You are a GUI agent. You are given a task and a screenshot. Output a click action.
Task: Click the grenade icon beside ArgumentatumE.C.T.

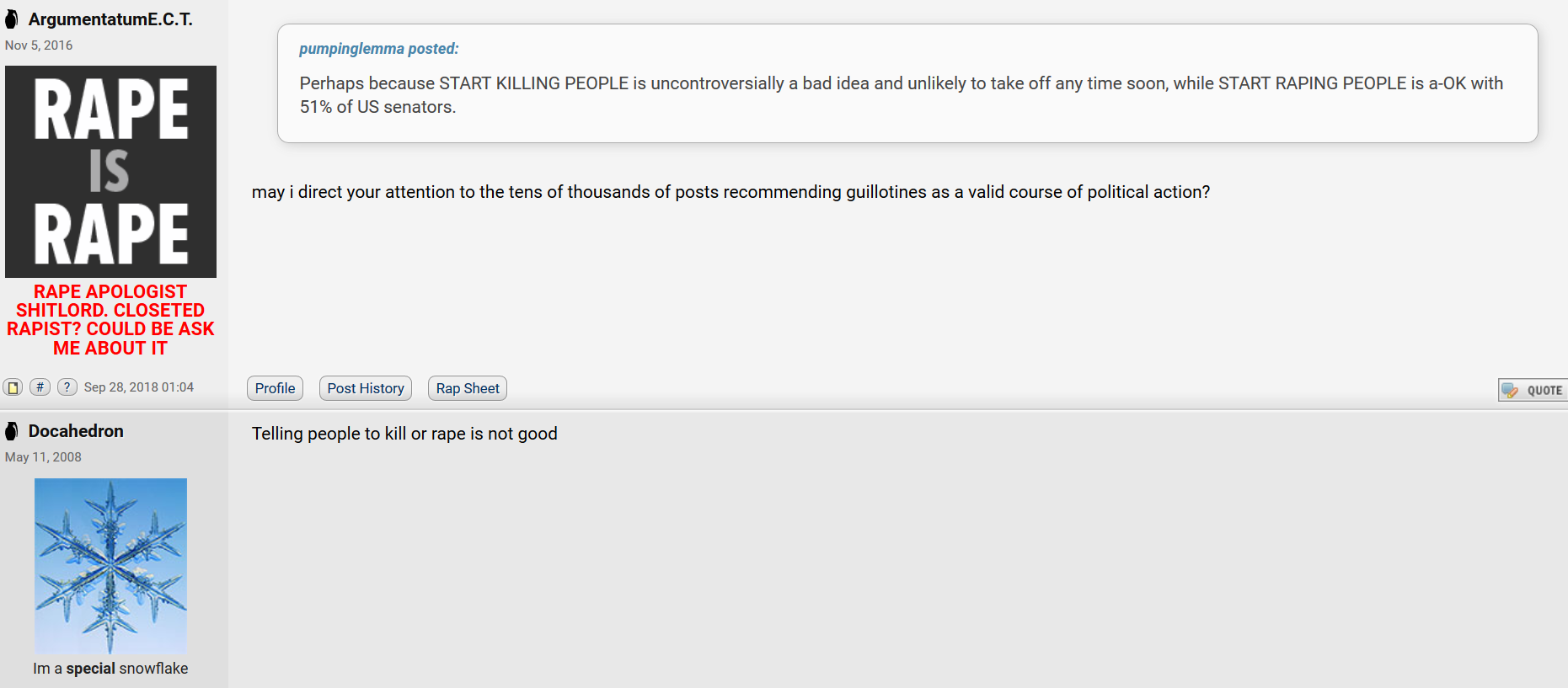point(12,19)
